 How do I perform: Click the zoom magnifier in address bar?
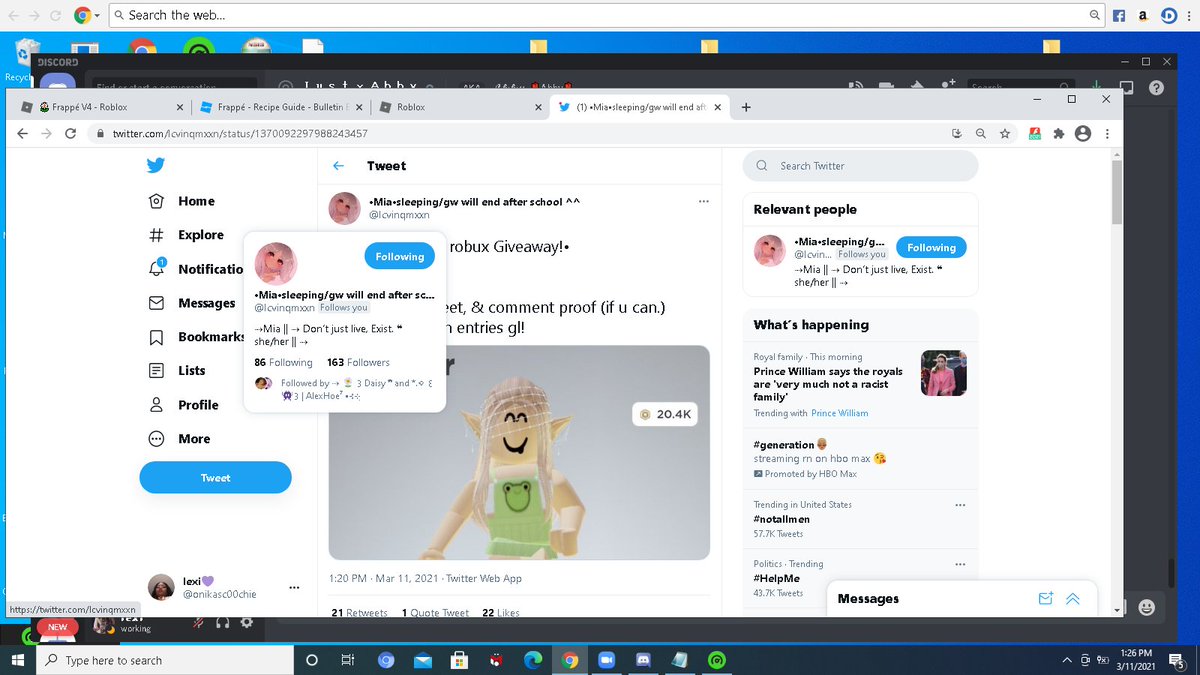[x=980, y=133]
